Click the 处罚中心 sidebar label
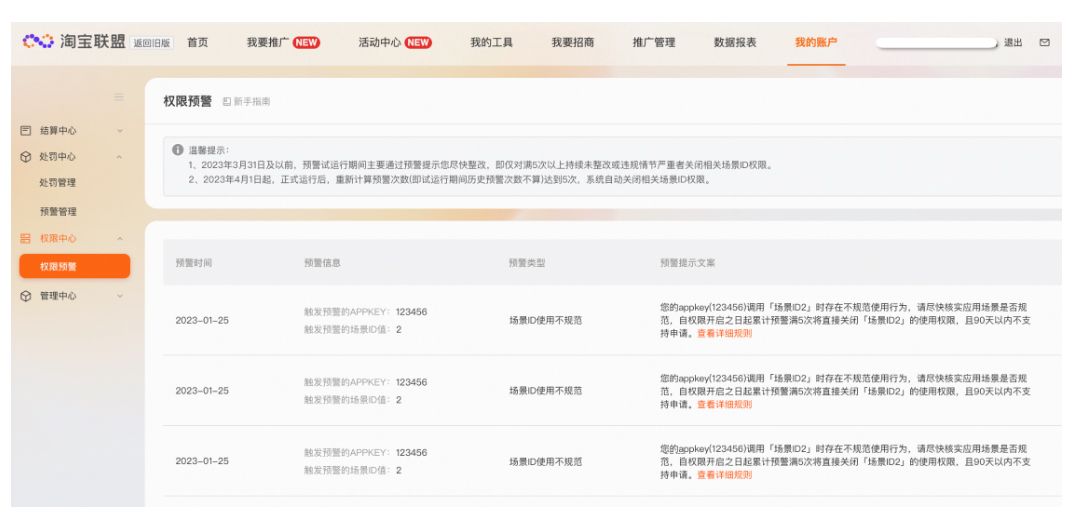 58,157
